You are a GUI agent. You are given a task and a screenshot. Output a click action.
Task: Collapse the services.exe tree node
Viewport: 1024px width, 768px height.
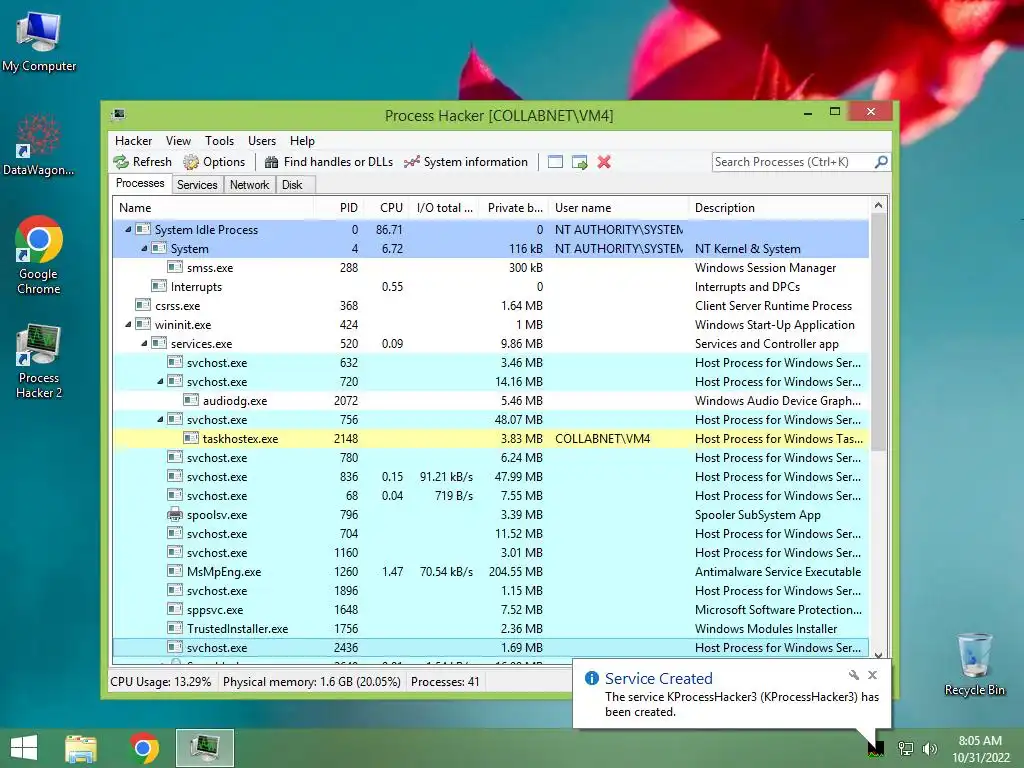[x=144, y=344]
